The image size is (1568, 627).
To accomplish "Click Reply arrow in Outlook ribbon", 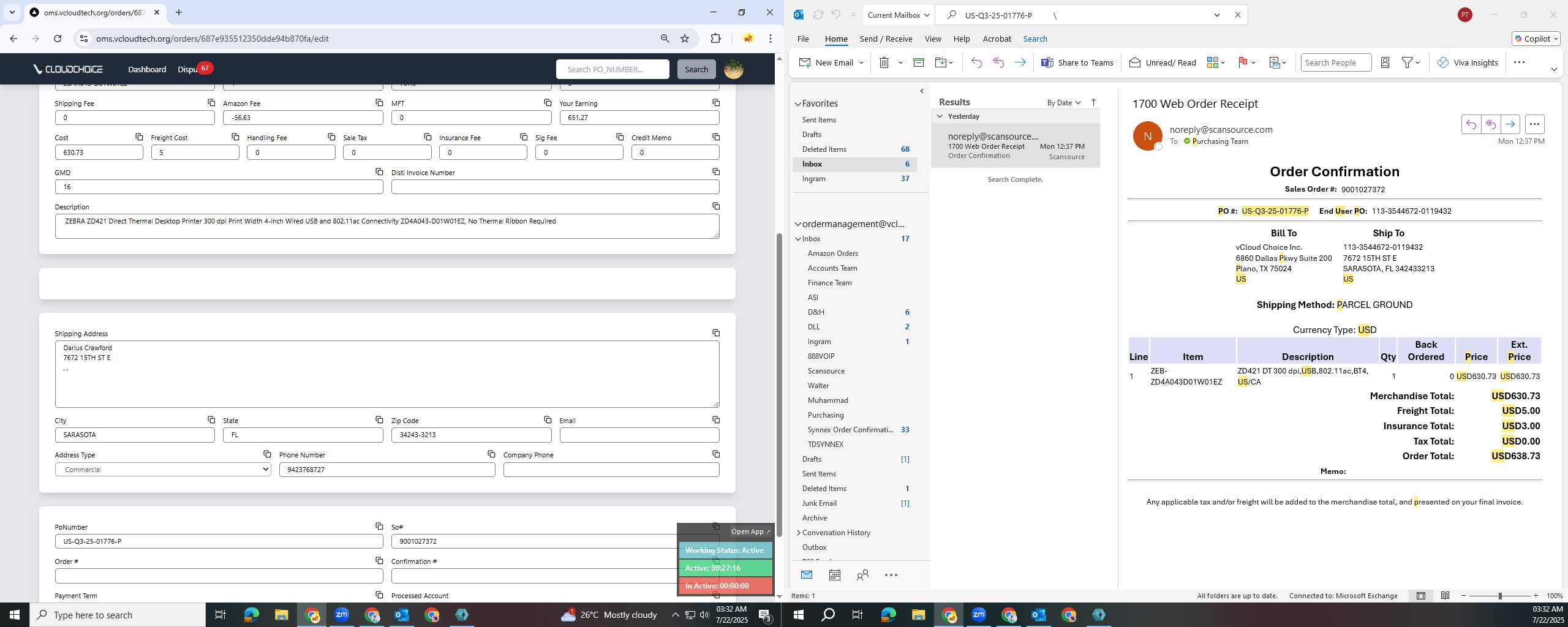I will (976, 62).
